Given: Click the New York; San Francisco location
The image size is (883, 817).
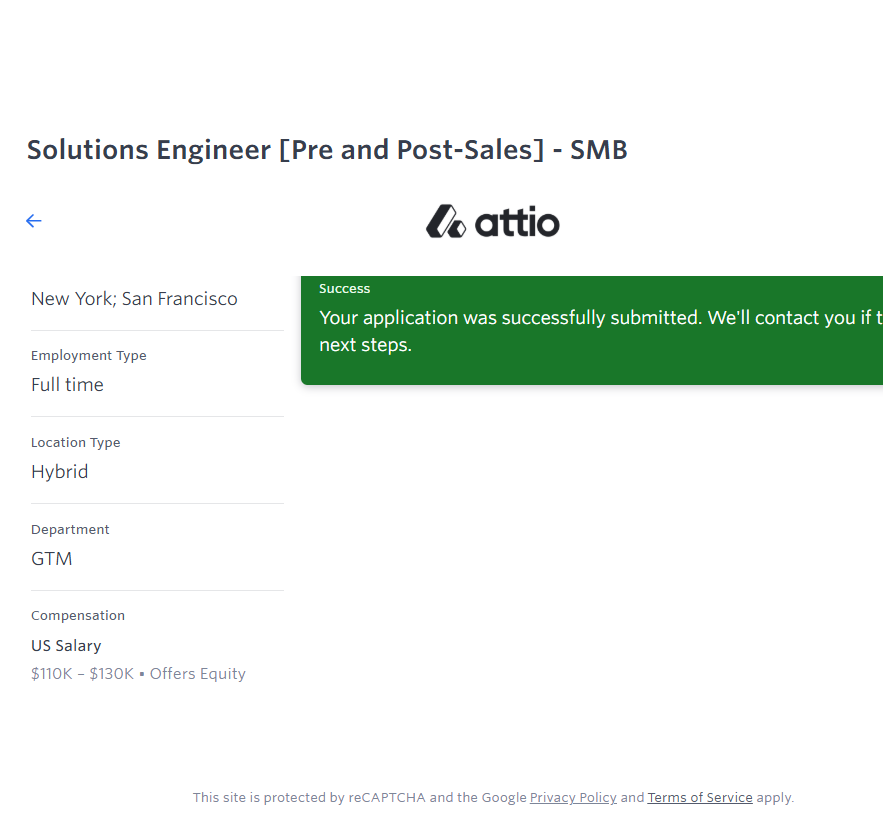Looking at the screenshot, I should click(x=134, y=299).
